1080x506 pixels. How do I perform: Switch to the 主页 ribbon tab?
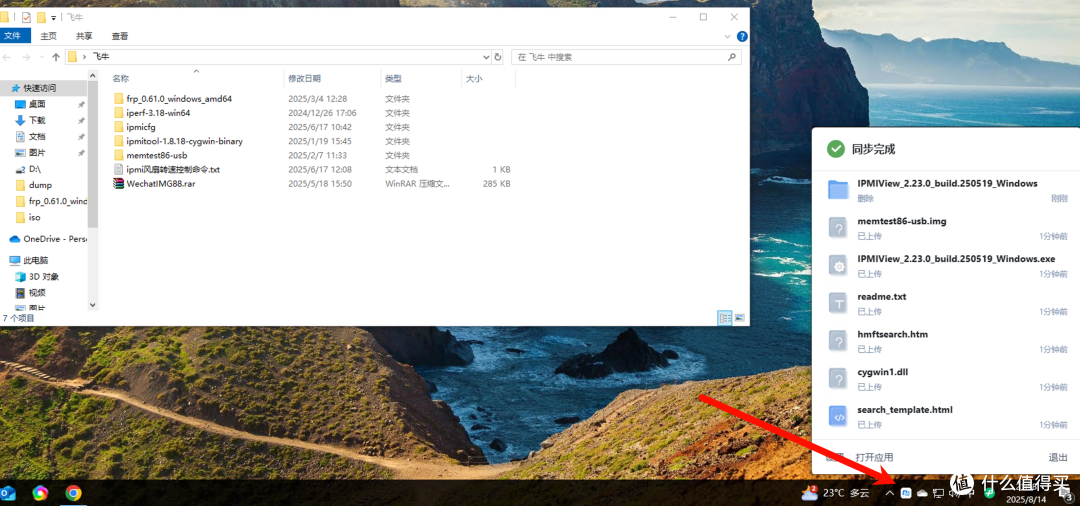click(48, 36)
